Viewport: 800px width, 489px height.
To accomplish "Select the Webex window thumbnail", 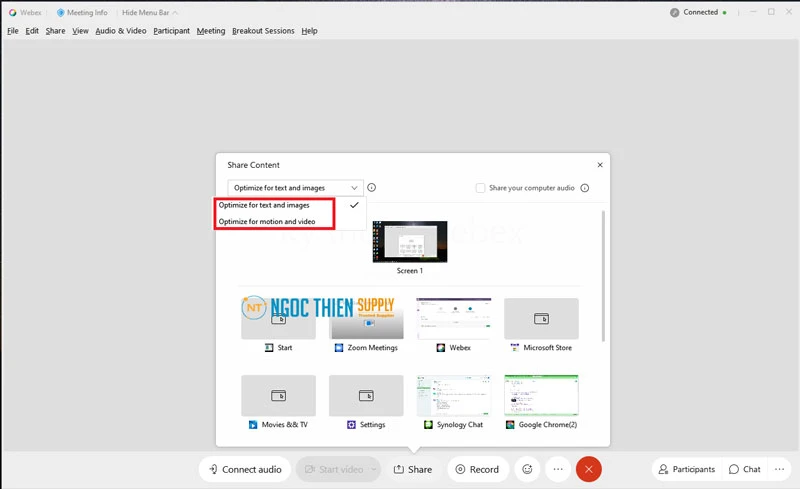I will (454, 319).
